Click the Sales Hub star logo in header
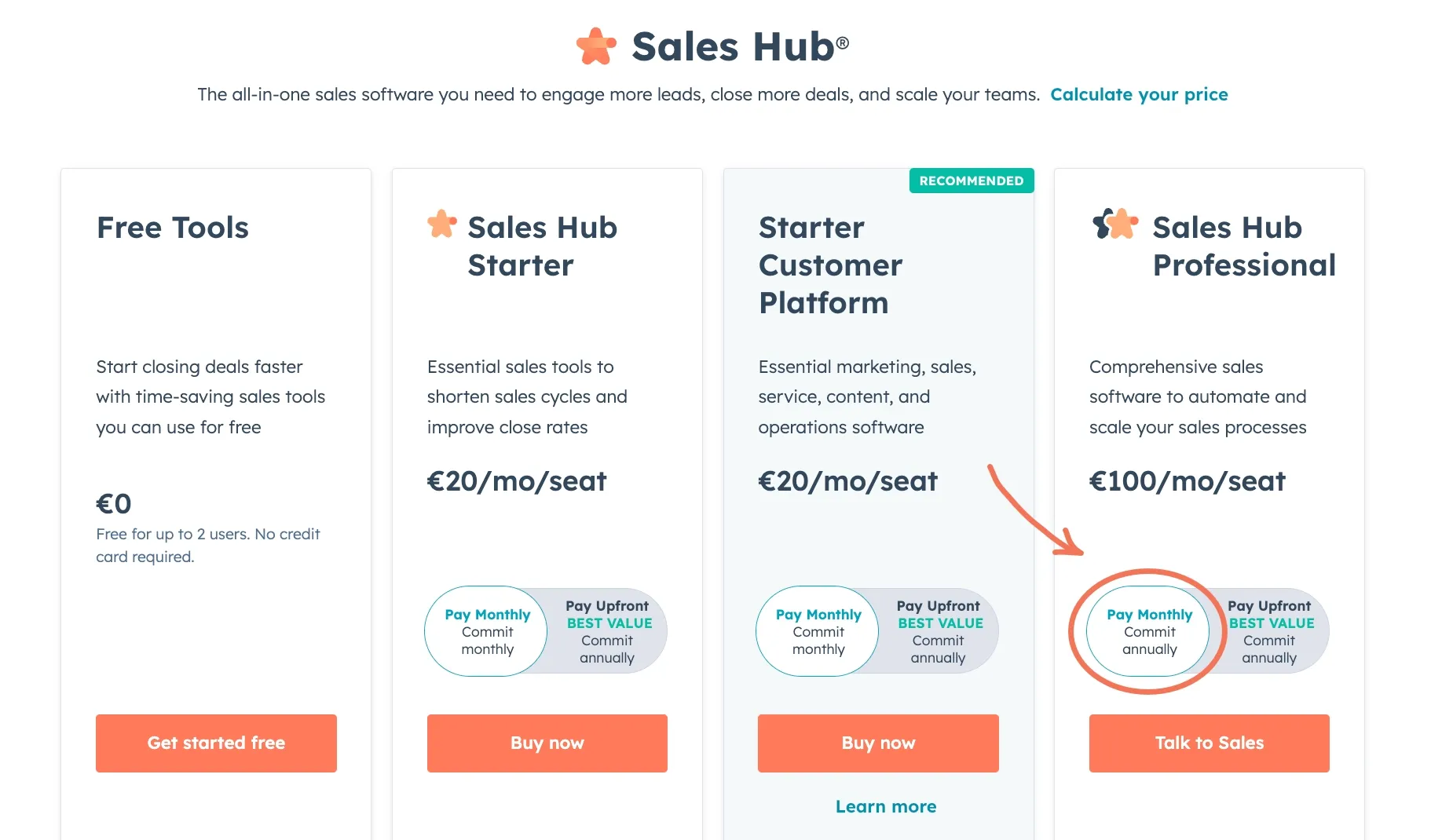1431x840 pixels. 596,46
